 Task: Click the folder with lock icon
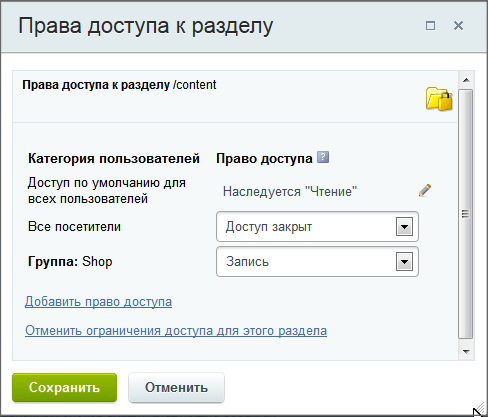point(439,99)
